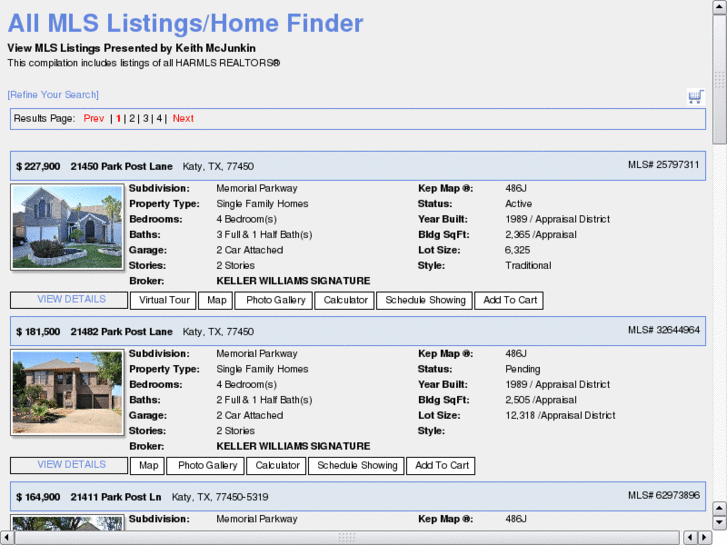Open Photo Gallery for 21482 Park Post Lane
Viewport: 727px width, 545px height.
tap(205, 465)
